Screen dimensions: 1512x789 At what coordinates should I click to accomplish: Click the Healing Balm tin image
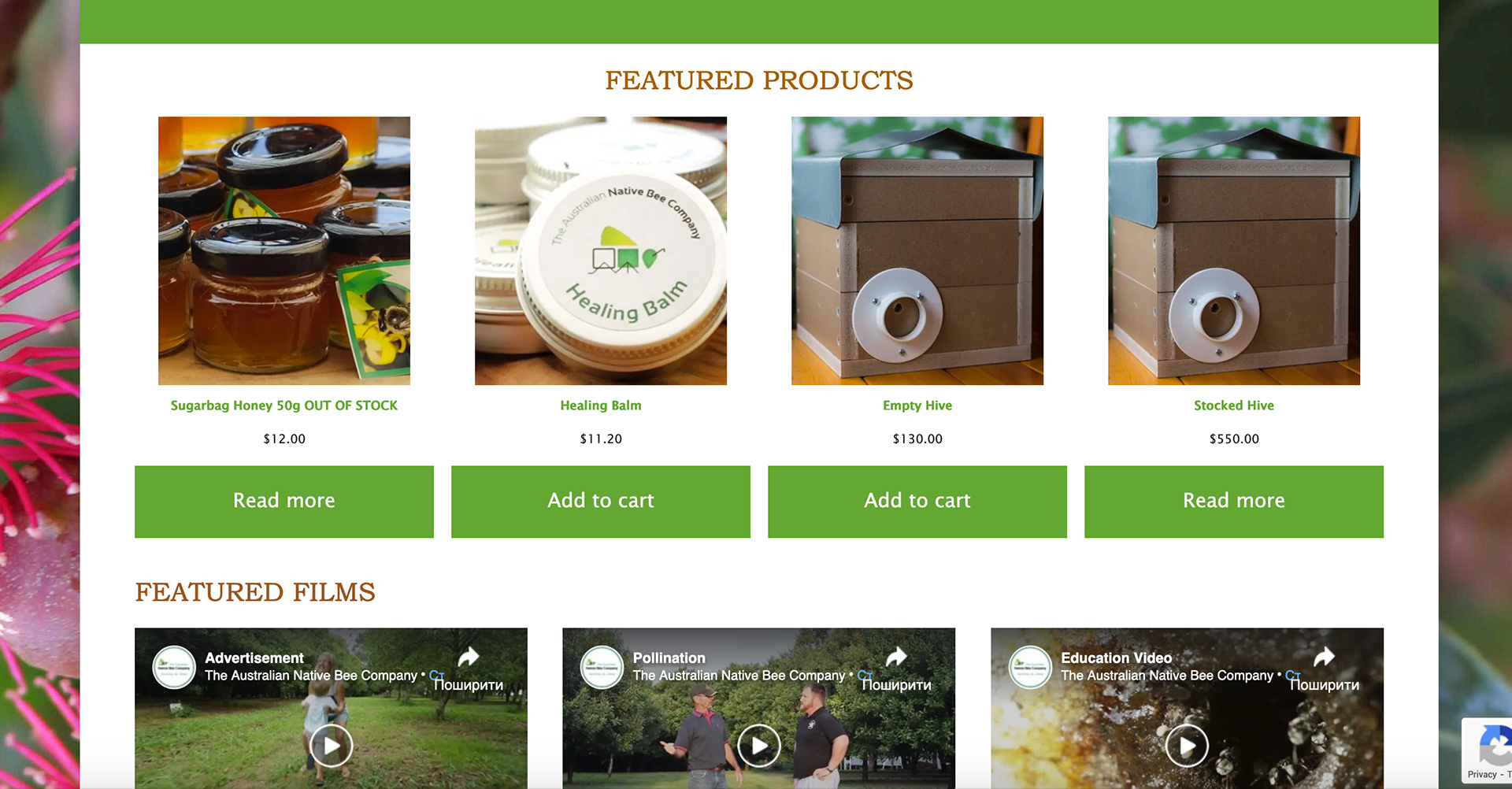click(x=601, y=250)
